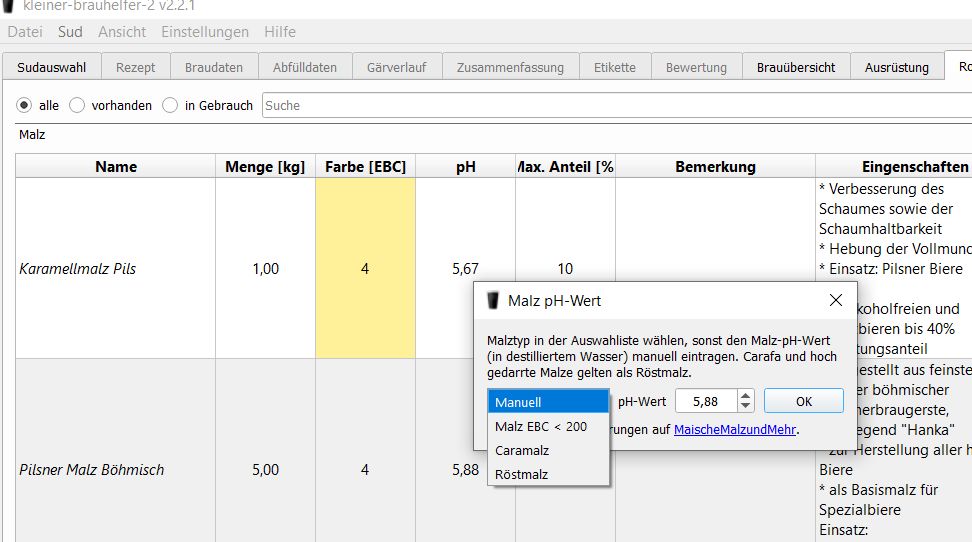Choose 'Malz EBC < 200' option
This screenshot has height=542, width=972.
[548, 426]
